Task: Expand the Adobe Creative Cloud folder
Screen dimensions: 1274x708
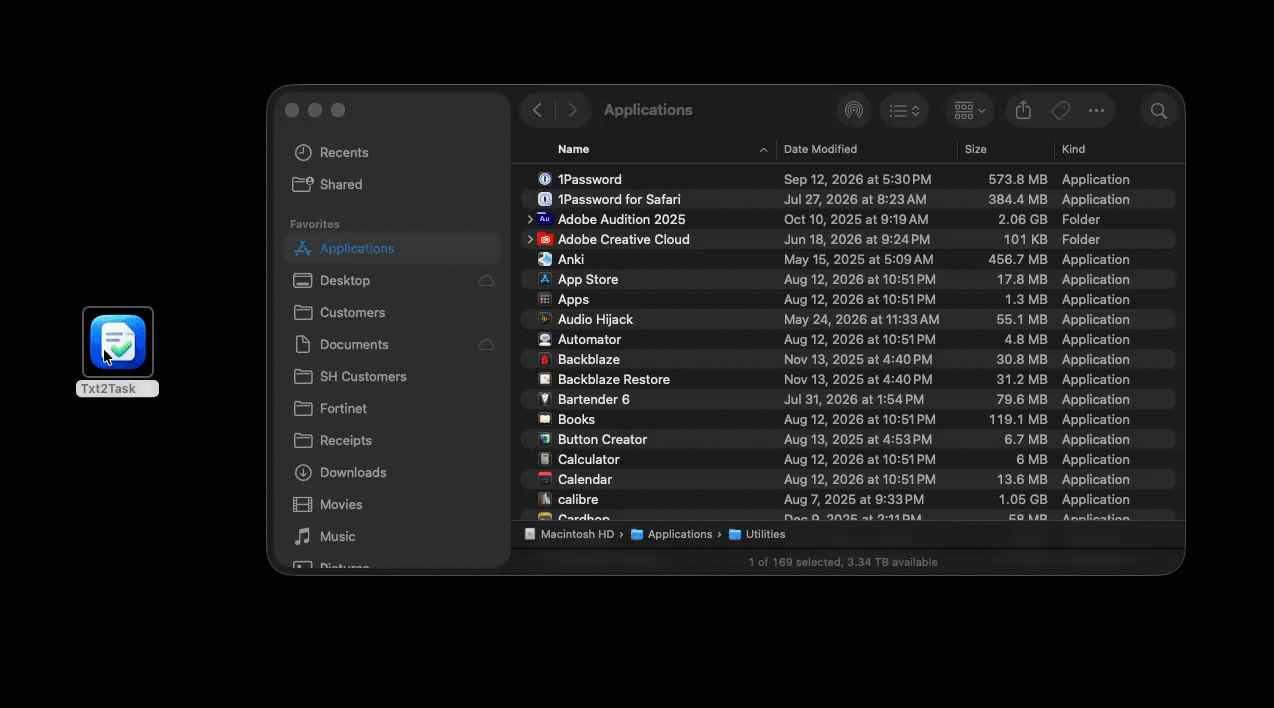Action: point(530,239)
